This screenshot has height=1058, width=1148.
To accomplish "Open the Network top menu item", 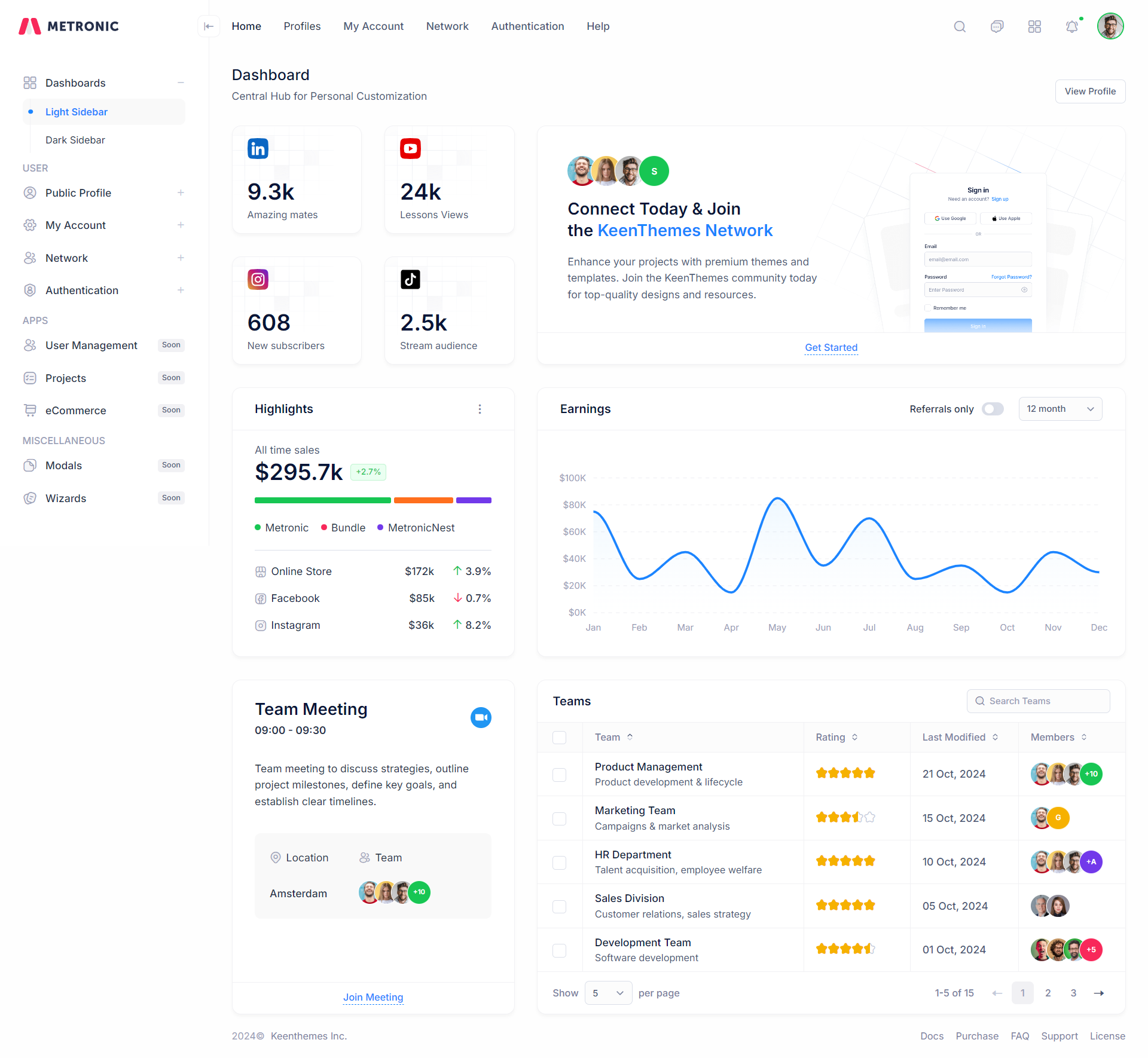I will pos(447,26).
